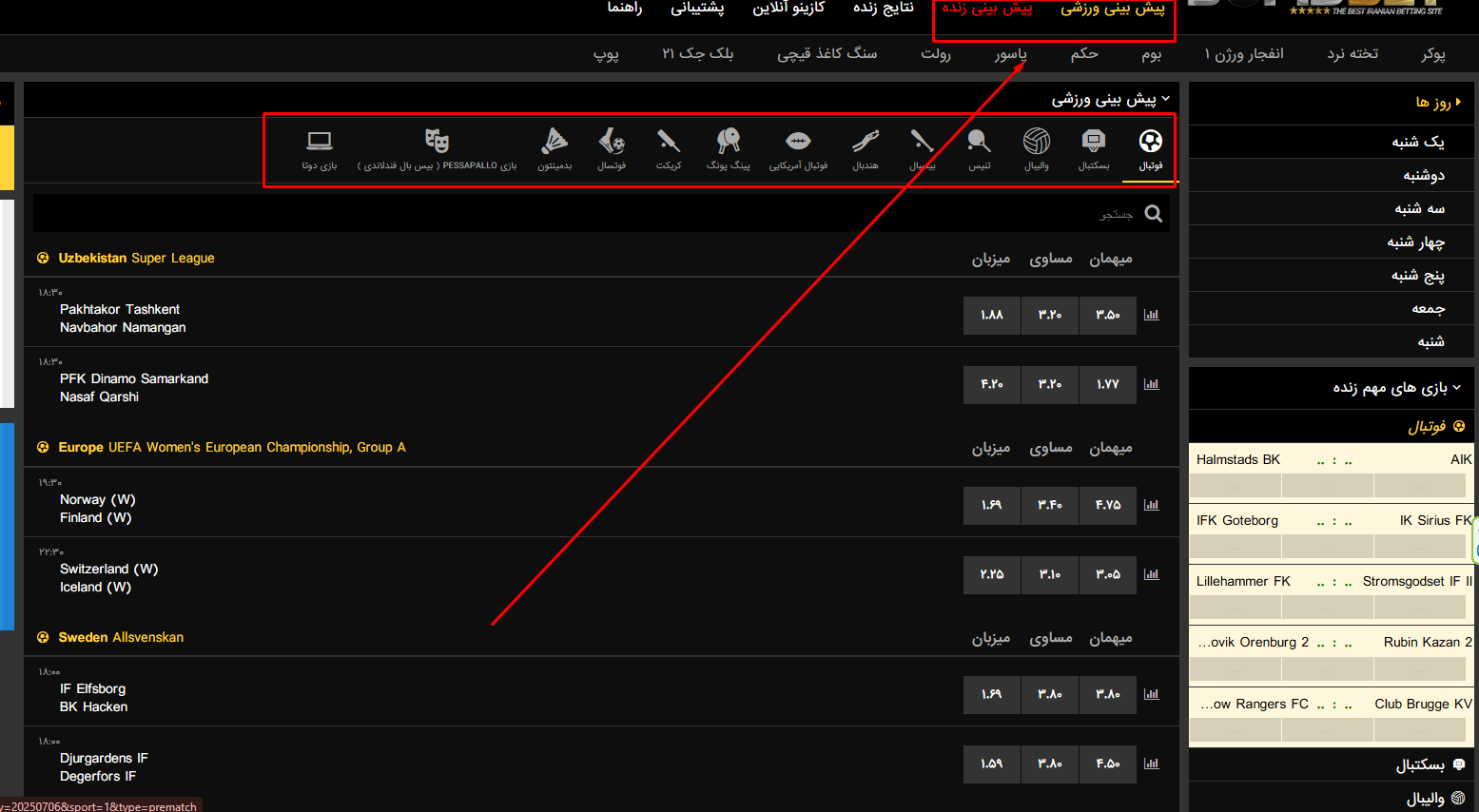This screenshot has height=812, width=1479.
Task: Select the cricket (کریکت) sport icon
Action: [x=669, y=142]
